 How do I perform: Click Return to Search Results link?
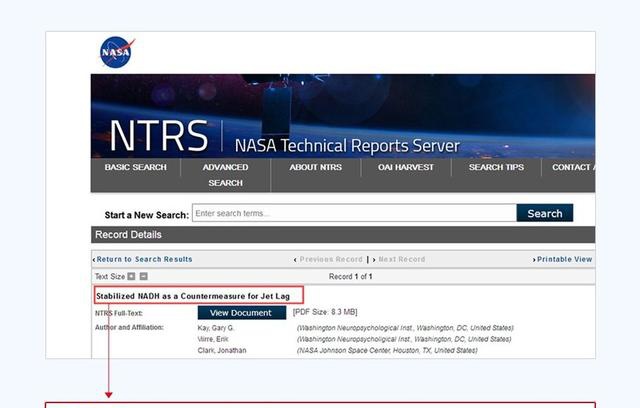[x=144, y=259]
